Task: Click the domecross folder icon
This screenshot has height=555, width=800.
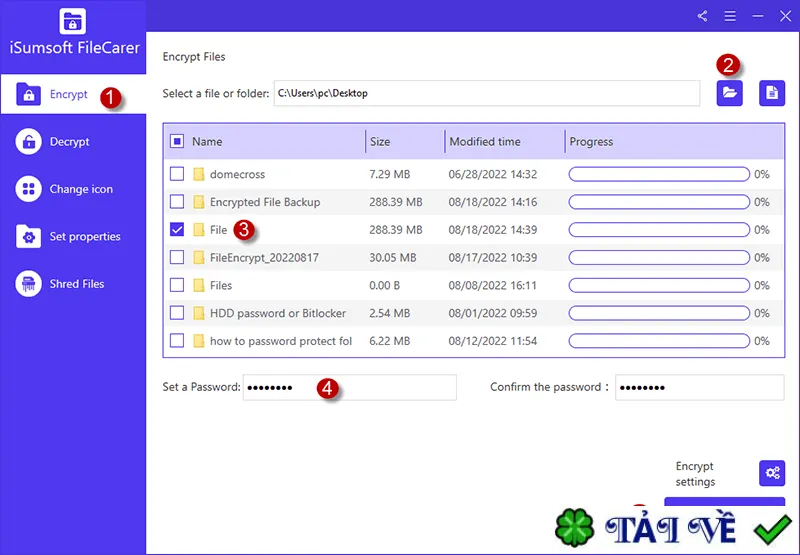Action: pos(198,174)
